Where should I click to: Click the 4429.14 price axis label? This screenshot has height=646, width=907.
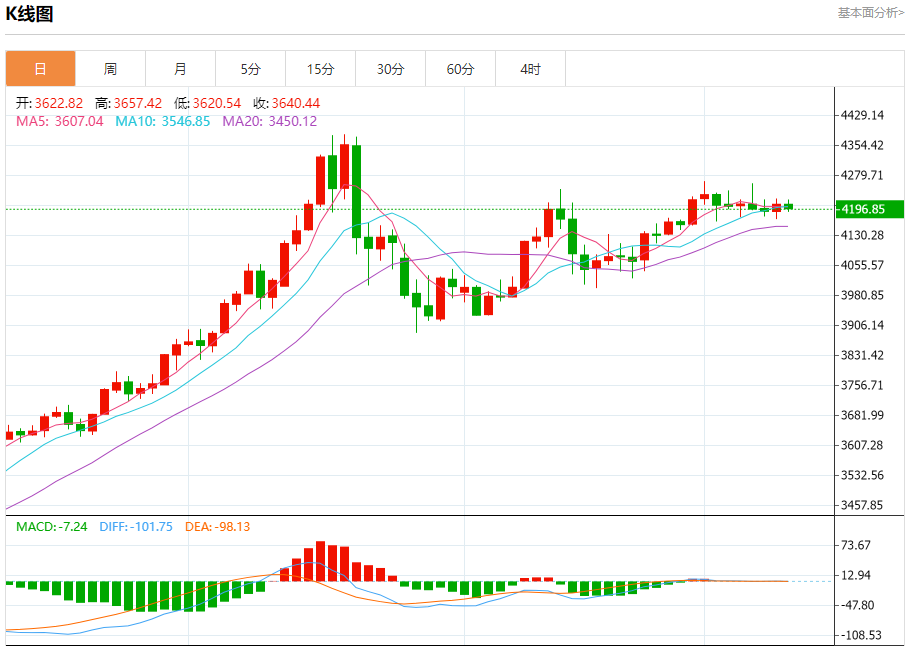[863, 115]
